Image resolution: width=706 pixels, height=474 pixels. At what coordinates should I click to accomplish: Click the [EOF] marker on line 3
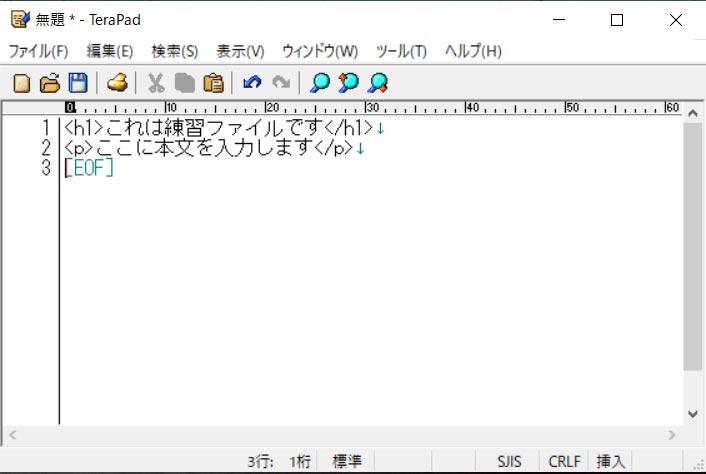coord(89,167)
